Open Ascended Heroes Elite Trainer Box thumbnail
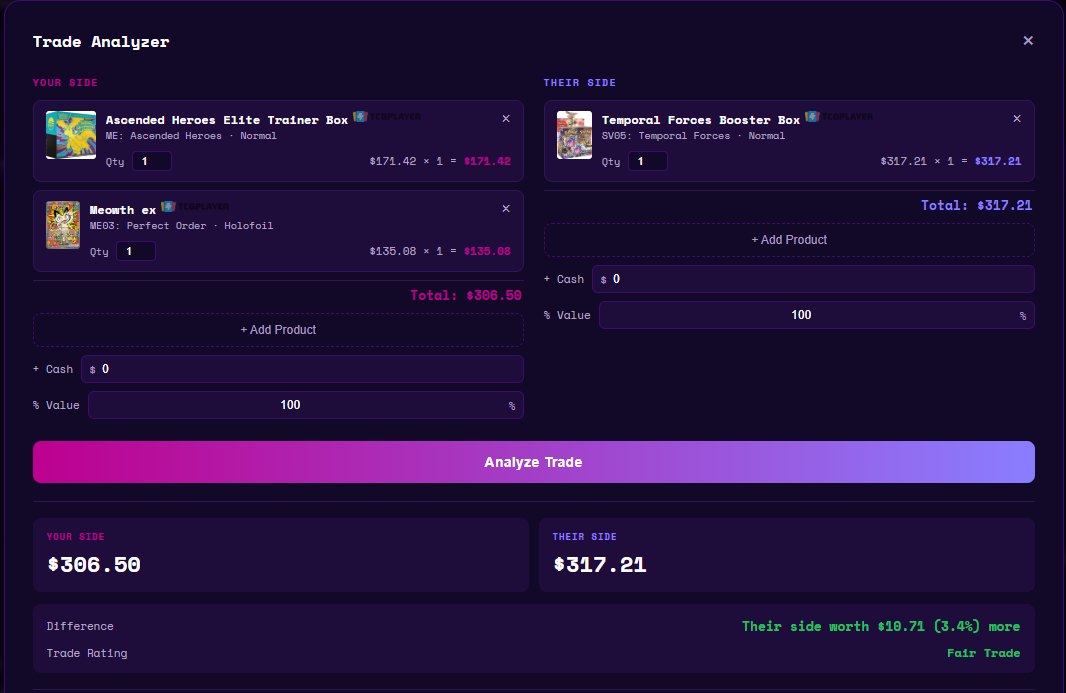This screenshot has width=1066, height=693. [x=71, y=135]
